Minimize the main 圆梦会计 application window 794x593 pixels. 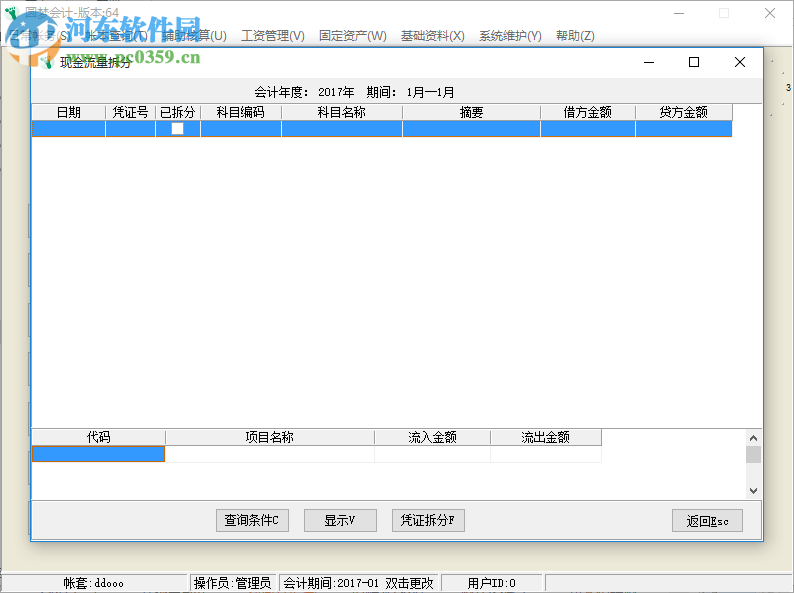679,13
